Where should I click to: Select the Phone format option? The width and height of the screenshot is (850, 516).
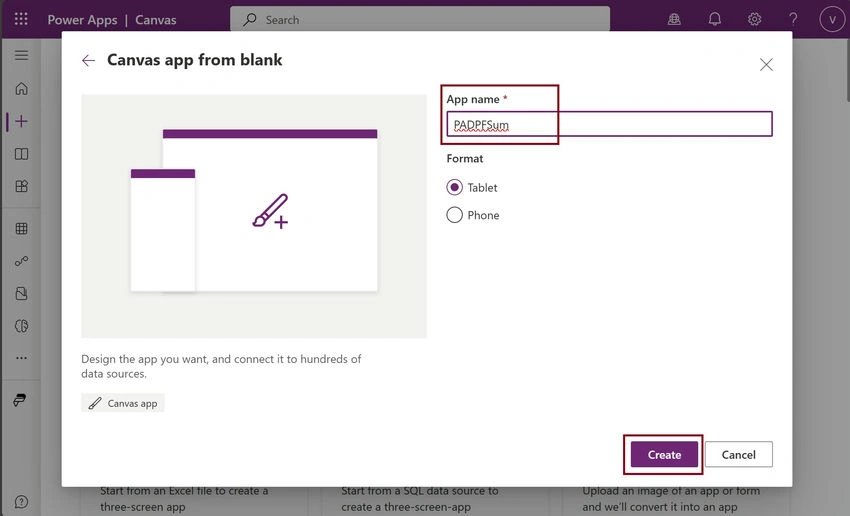(473, 215)
